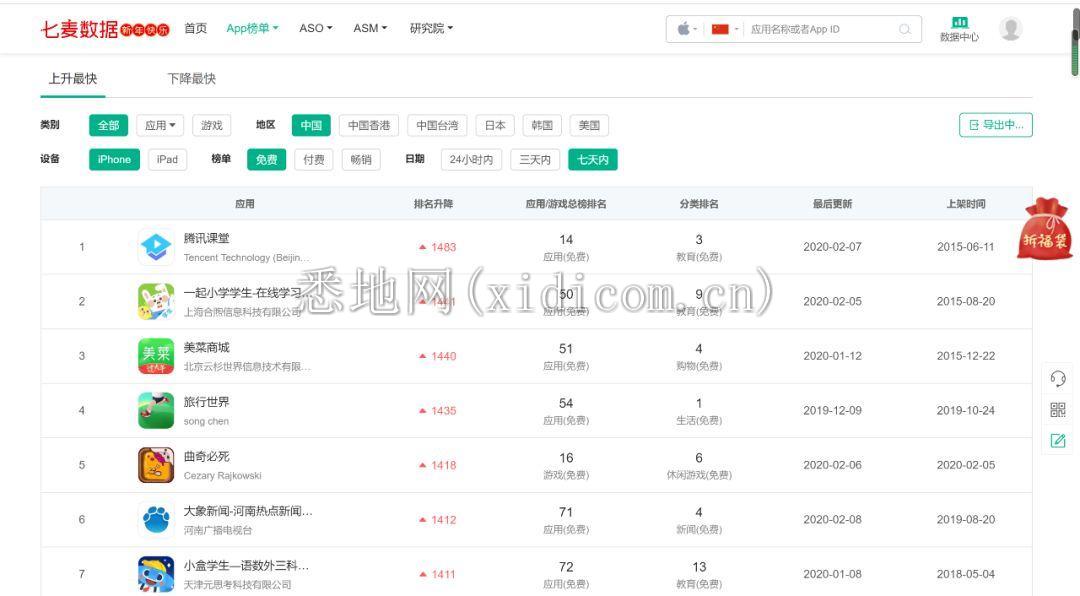Open the 小盒学生 app link
Image resolution: width=1080 pixels, height=596 pixels.
point(247,566)
